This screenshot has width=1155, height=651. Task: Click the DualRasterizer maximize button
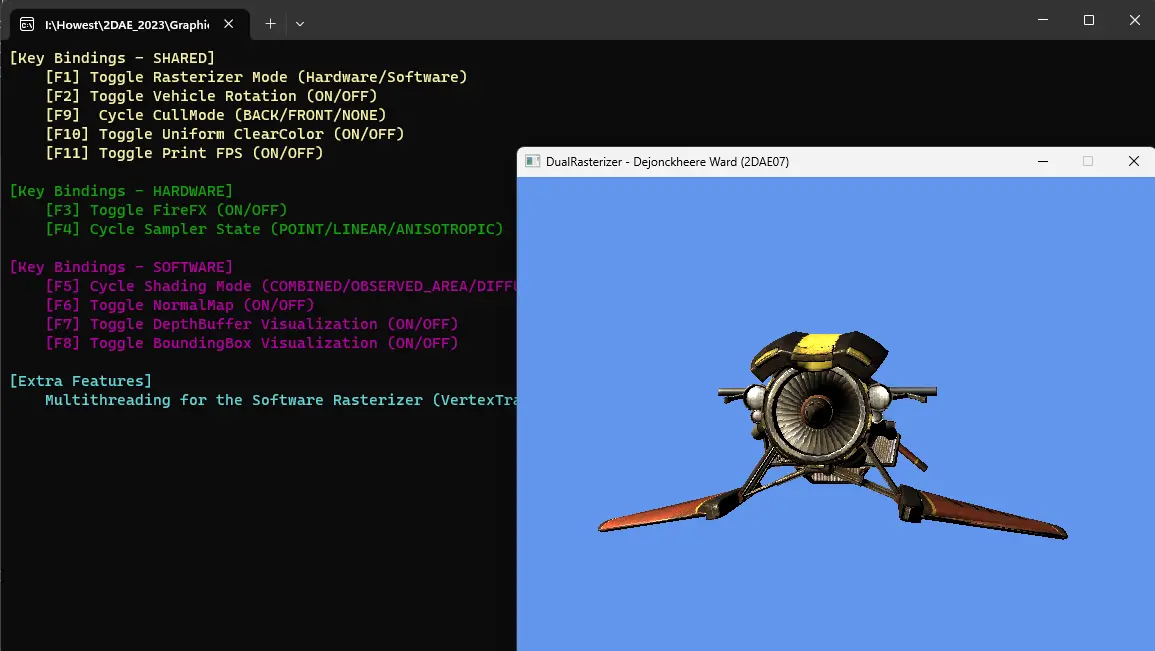pyautogui.click(x=1088, y=161)
